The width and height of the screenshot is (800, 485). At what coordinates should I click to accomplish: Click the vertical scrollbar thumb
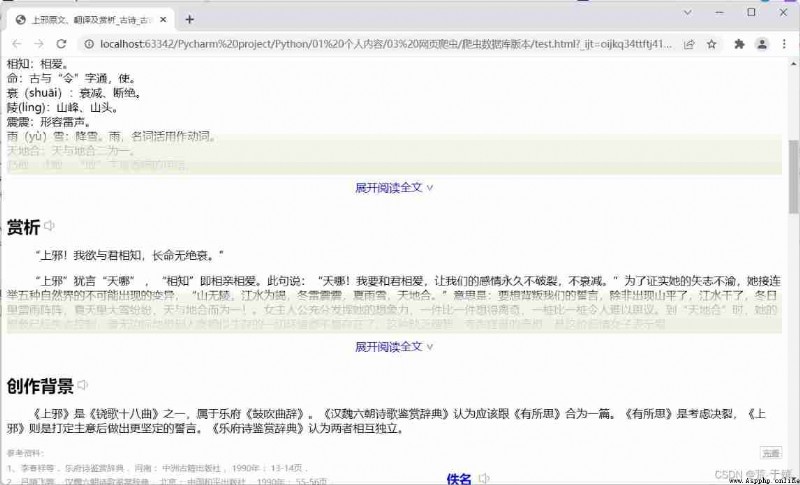click(793, 176)
